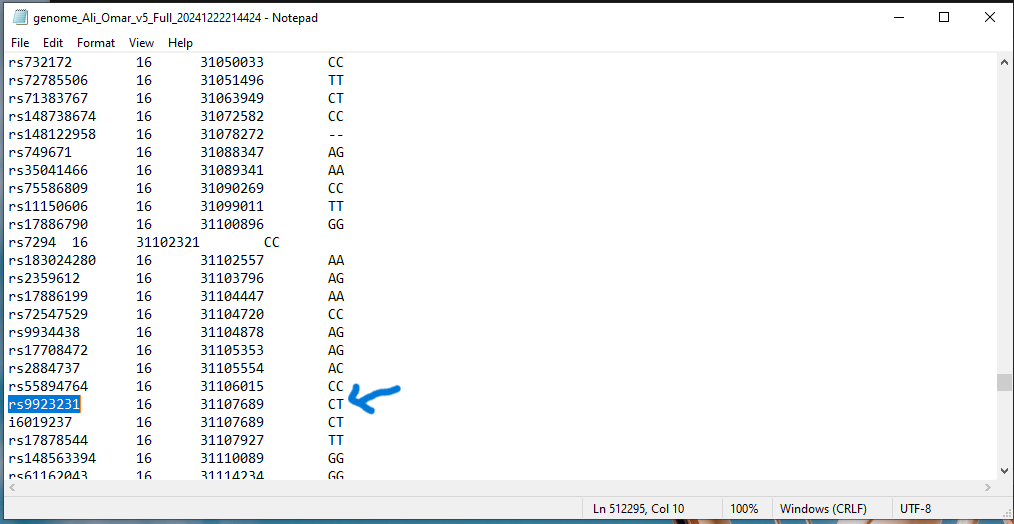Image resolution: width=1014 pixels, height=524 pixels.
Task: Click the vertical scrollbar thumb
Action: tap(1003, 383)
